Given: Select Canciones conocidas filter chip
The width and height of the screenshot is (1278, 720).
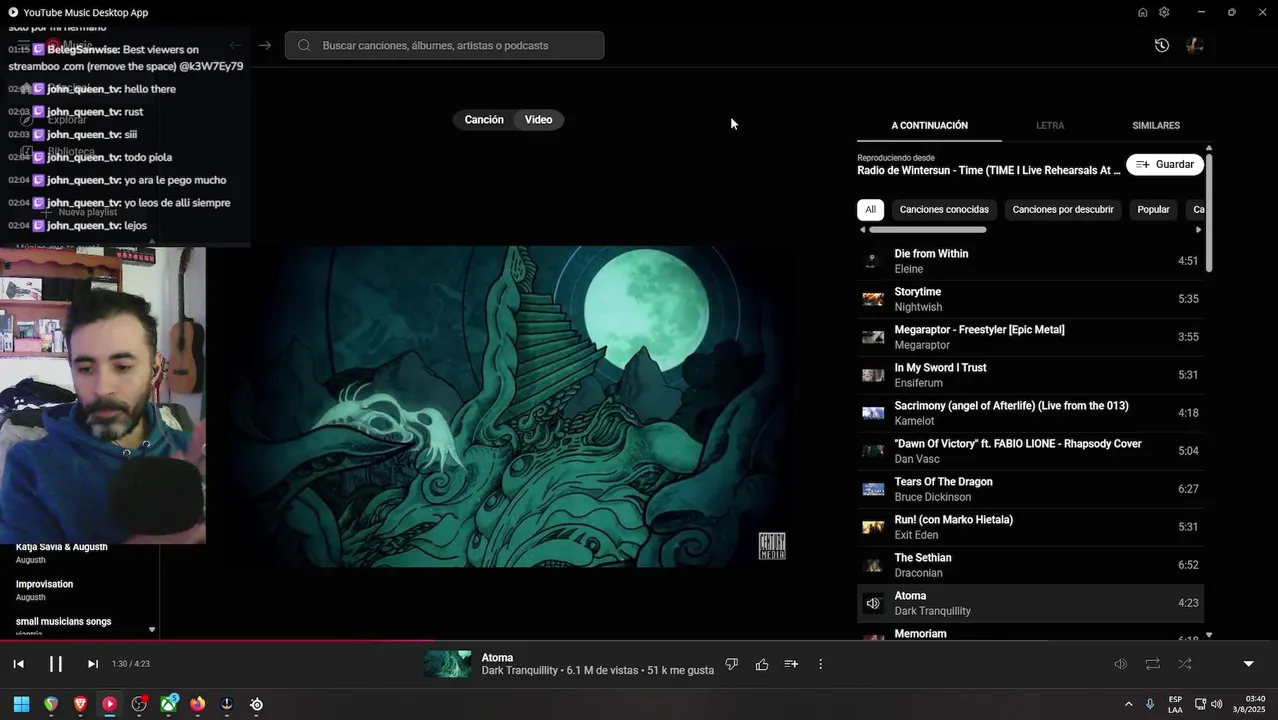Looking at the screenshot, I should [x=944, y=209].
